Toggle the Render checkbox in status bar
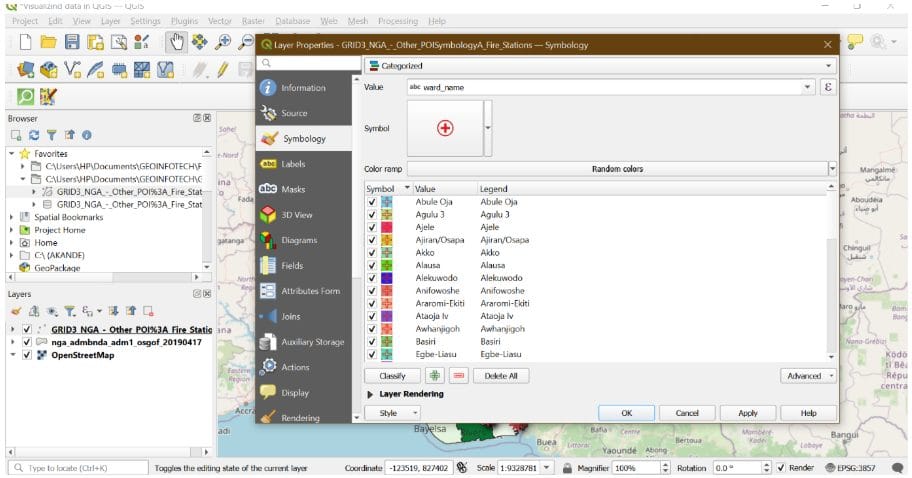 coord(779,468)
